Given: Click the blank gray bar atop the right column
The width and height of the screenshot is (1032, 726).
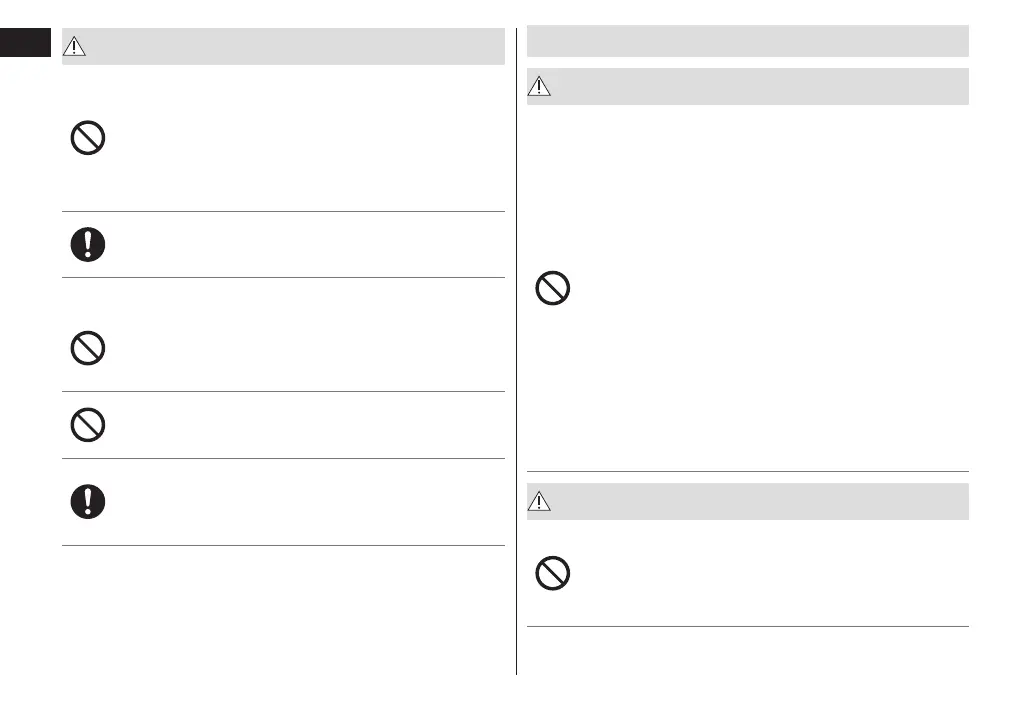Looking at the screenshot, I should pyautogui.click(x=747, y=41).
